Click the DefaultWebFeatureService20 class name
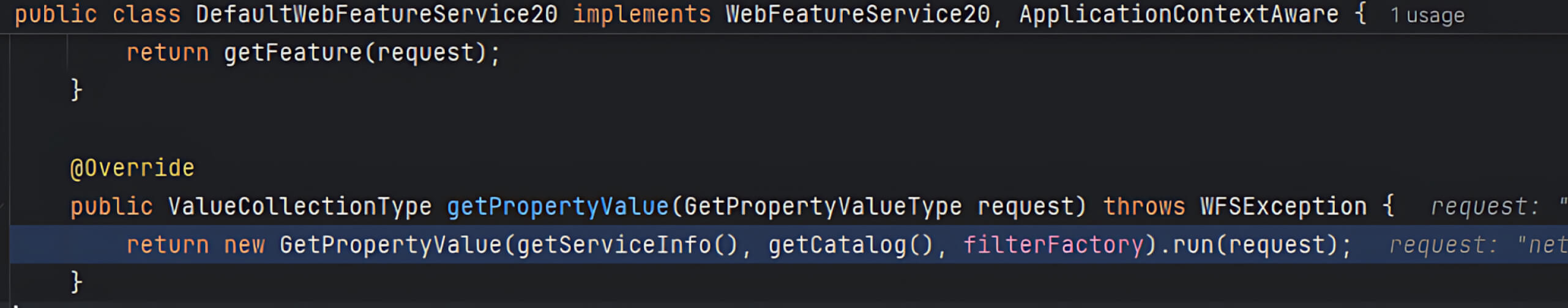 376,15
